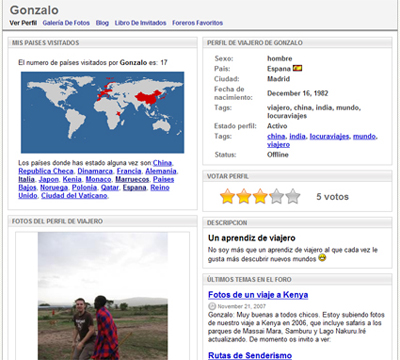Click the second rating star
This screenshot has height=360, width=400.
[244, 196]
